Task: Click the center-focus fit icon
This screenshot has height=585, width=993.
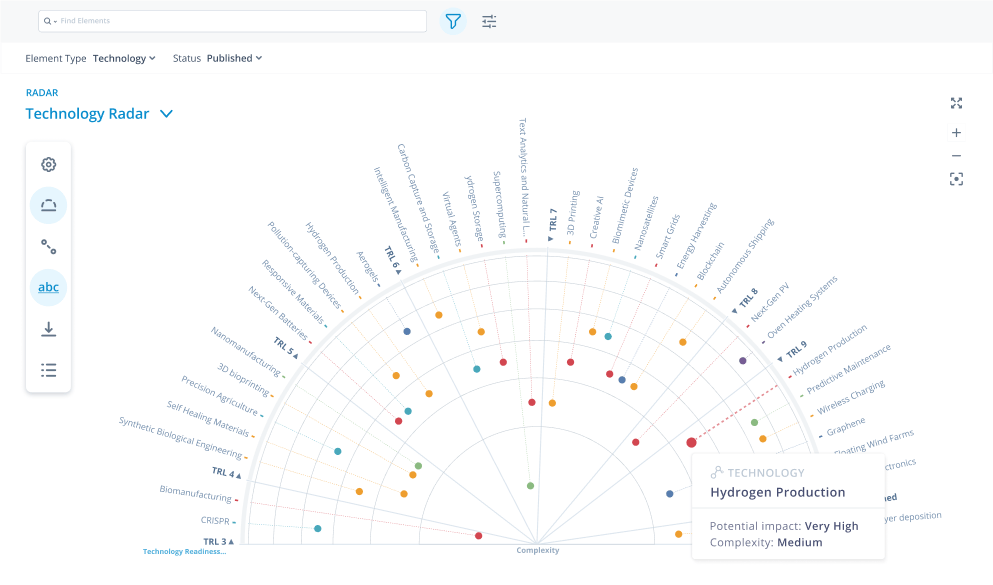Action: [x=956, y=179]
